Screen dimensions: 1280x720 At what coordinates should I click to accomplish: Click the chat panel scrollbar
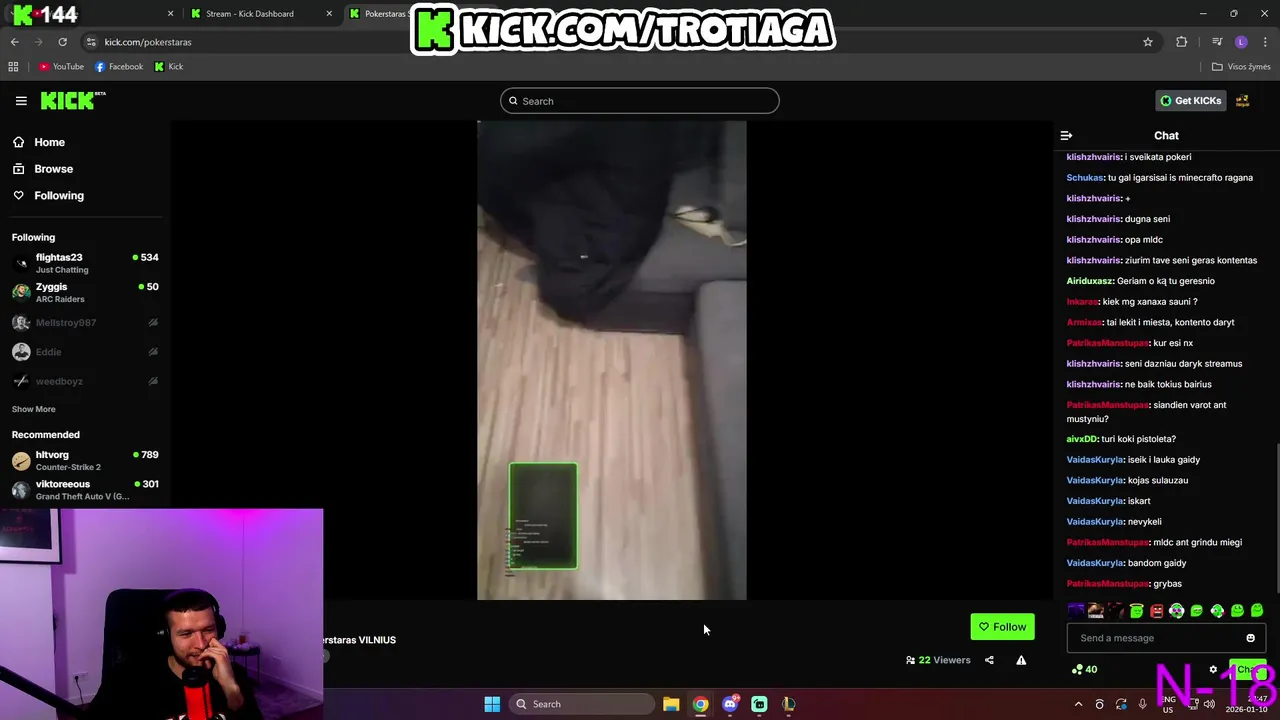coord(1277,520)
